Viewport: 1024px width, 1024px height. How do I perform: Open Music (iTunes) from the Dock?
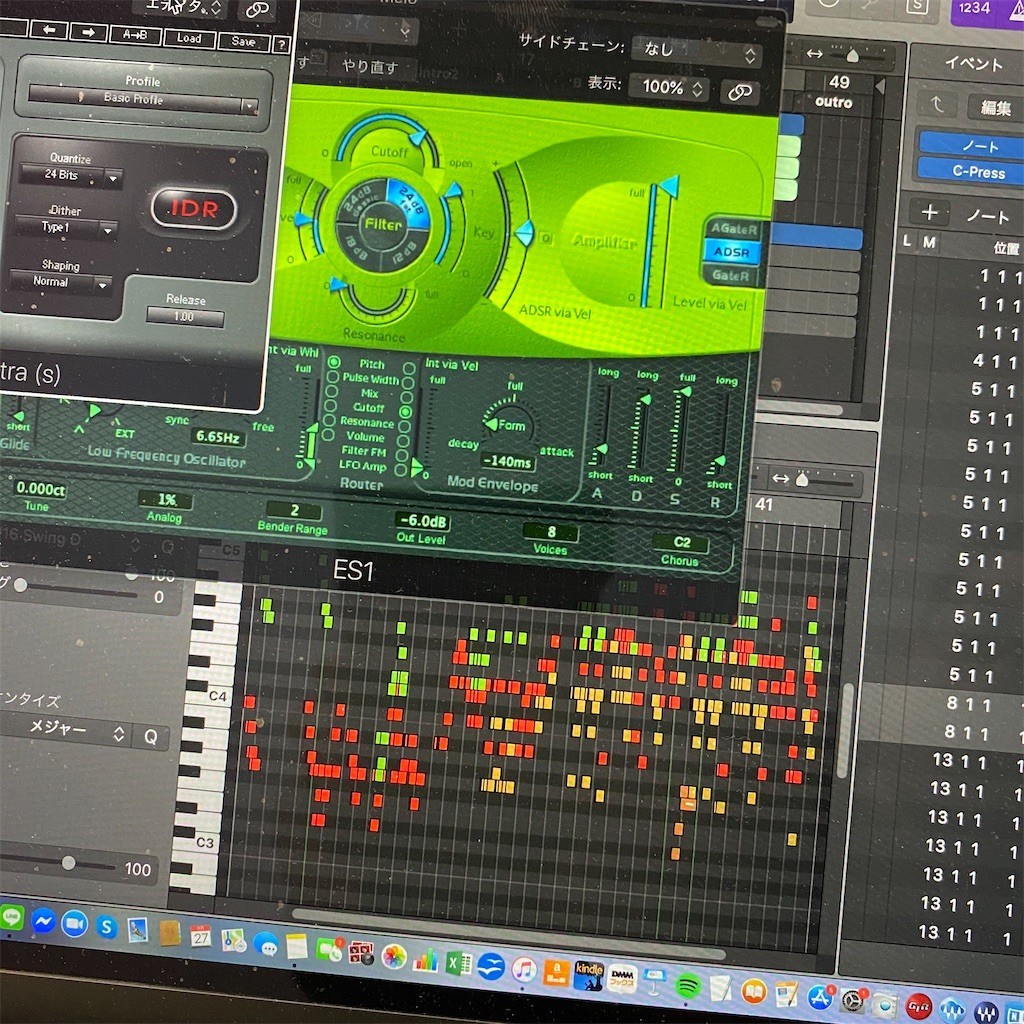pyautogui.click(x=524, y=969)
